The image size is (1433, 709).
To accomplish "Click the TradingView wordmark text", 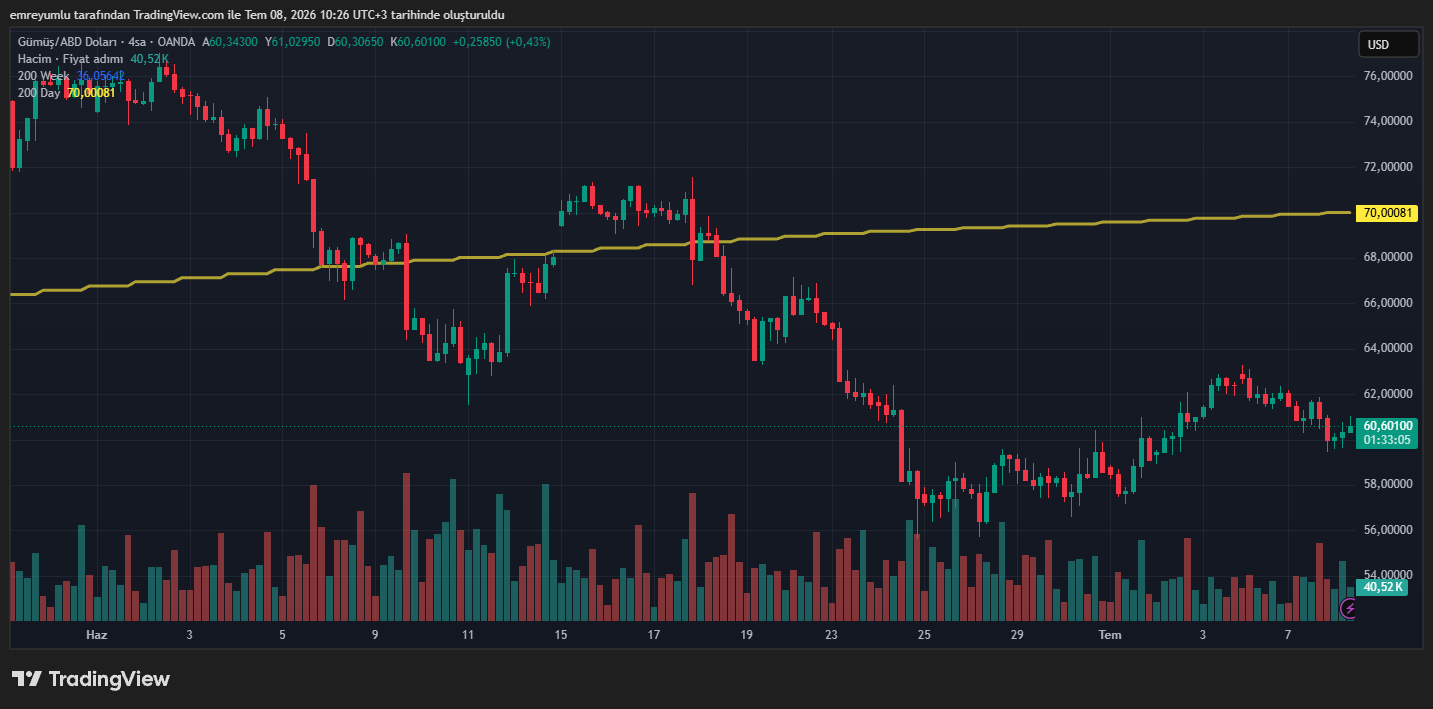I will (109, 679).
